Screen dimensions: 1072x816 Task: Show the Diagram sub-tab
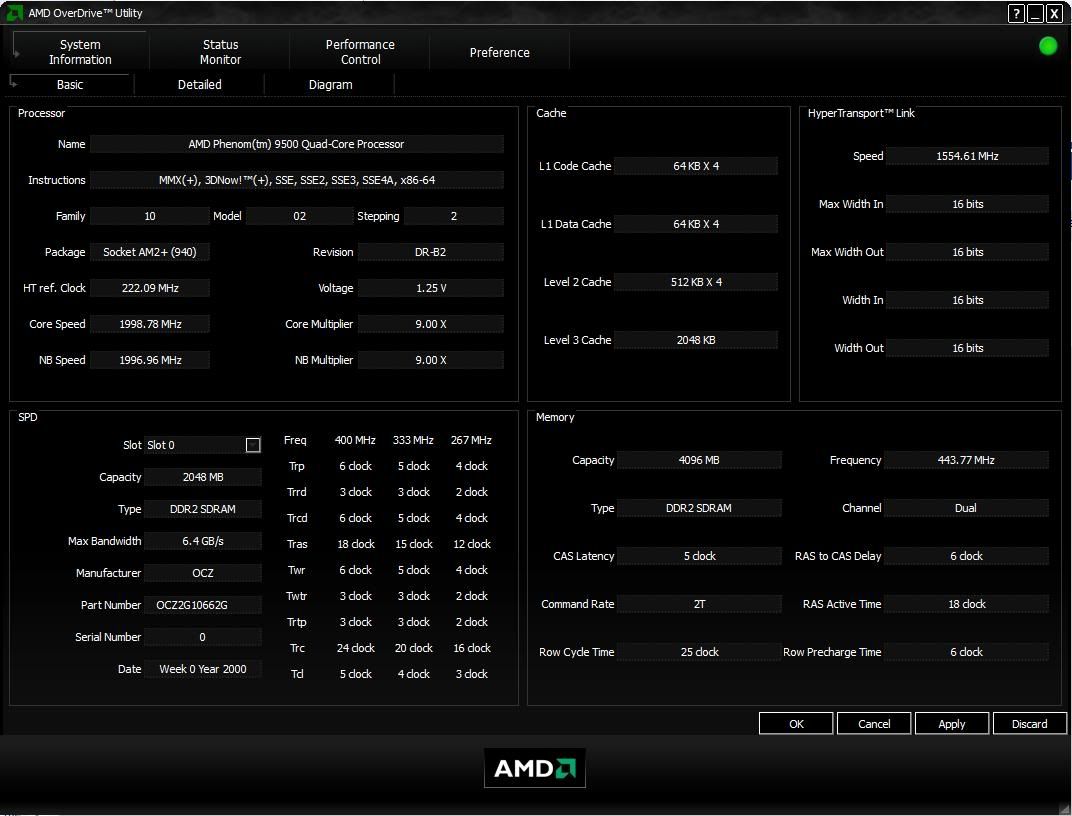coord(330,85)
